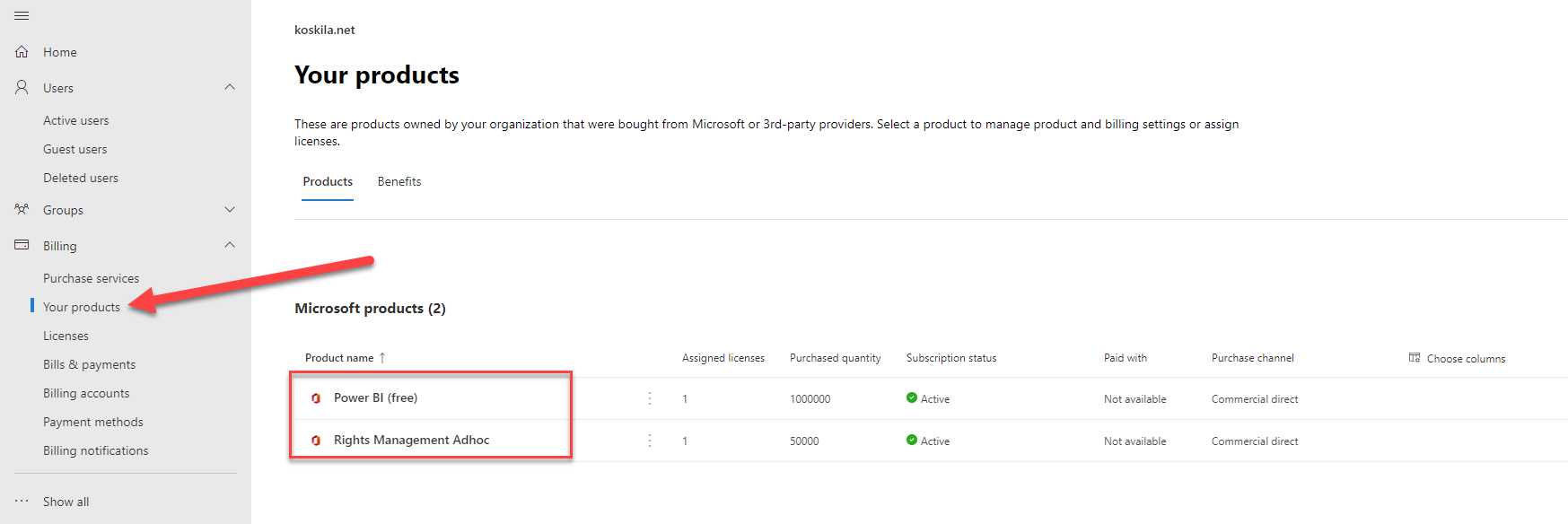Click the Active status checkmark for Power BI
The height and width of the screenshot is (524, 1568).
912,397
